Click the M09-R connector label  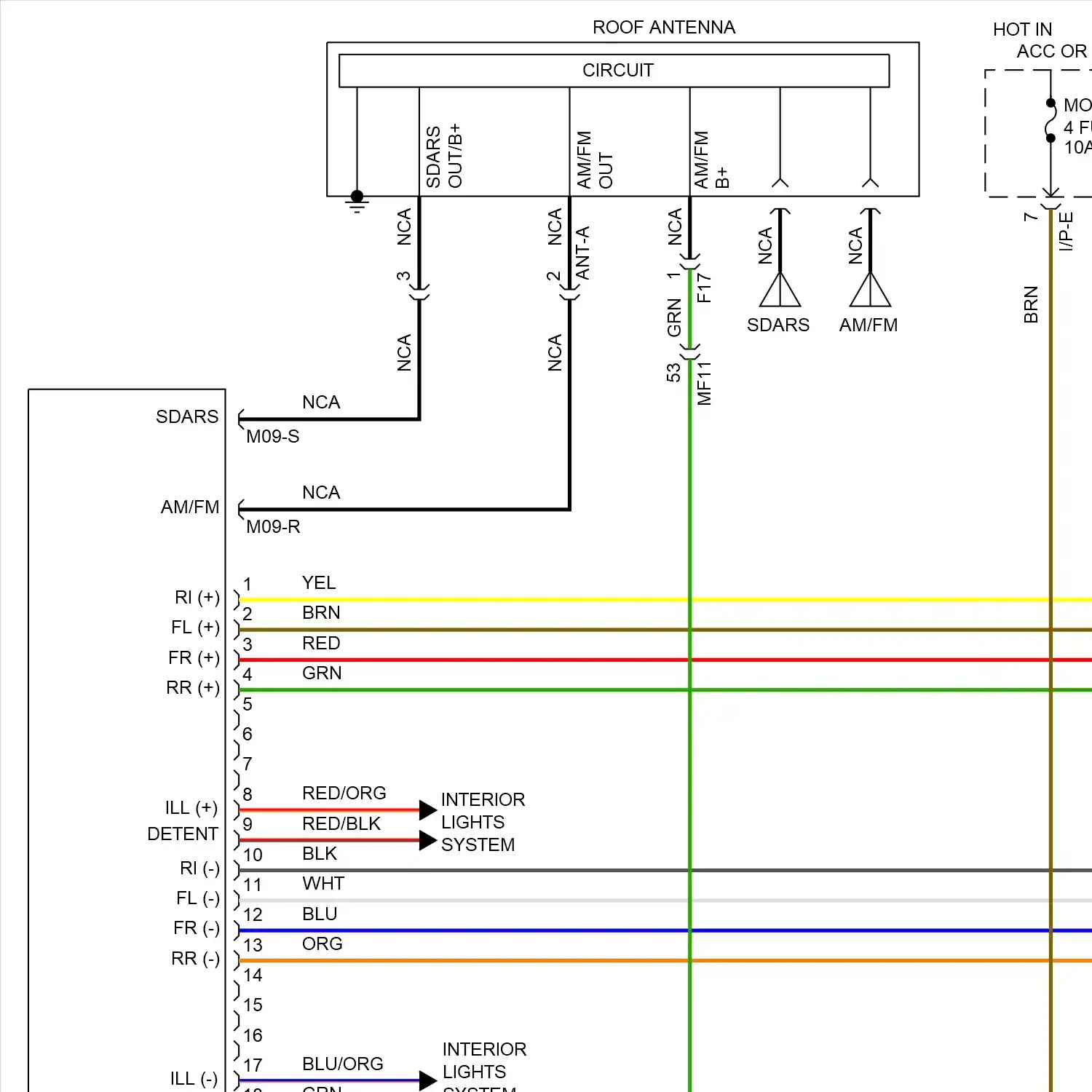(x=273, y=526)
